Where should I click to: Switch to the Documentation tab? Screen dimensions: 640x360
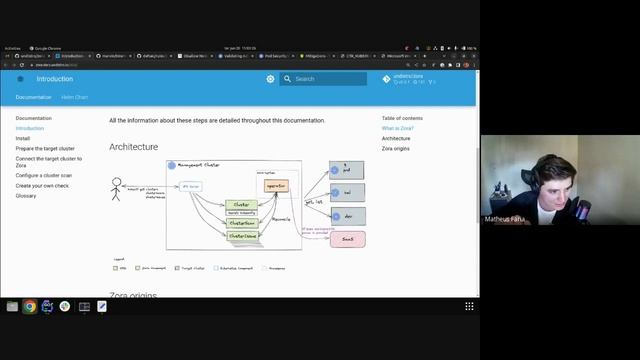[33, 97]
